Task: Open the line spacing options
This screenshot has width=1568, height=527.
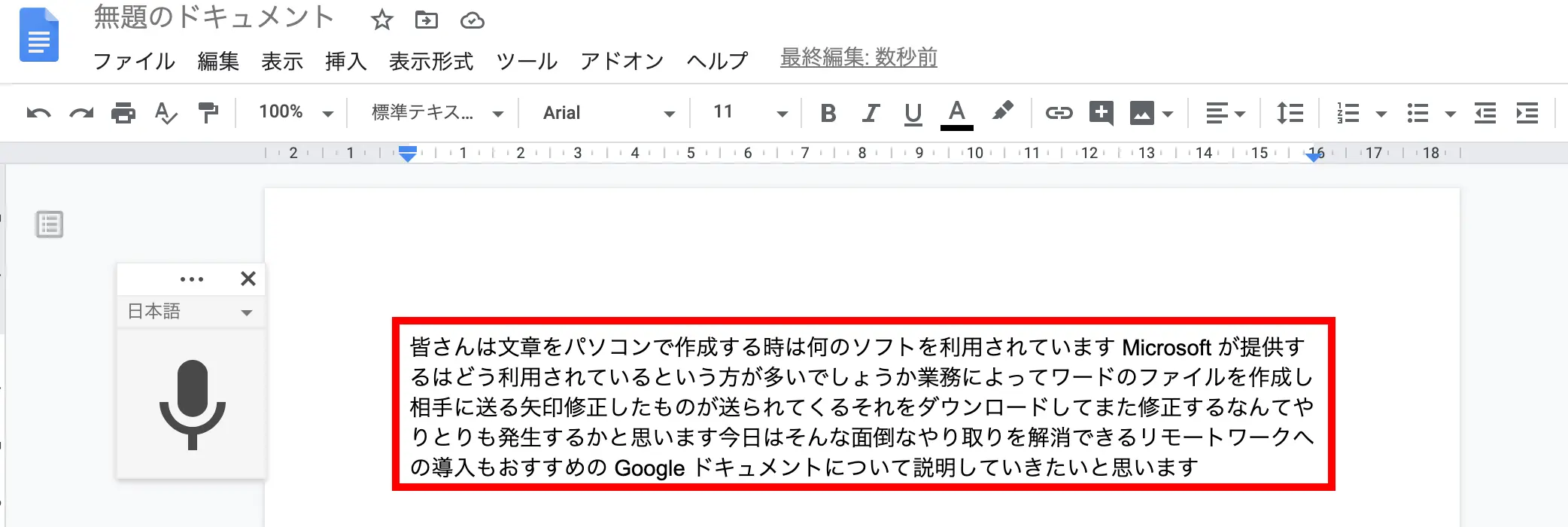Action: tap(1290, 113)
